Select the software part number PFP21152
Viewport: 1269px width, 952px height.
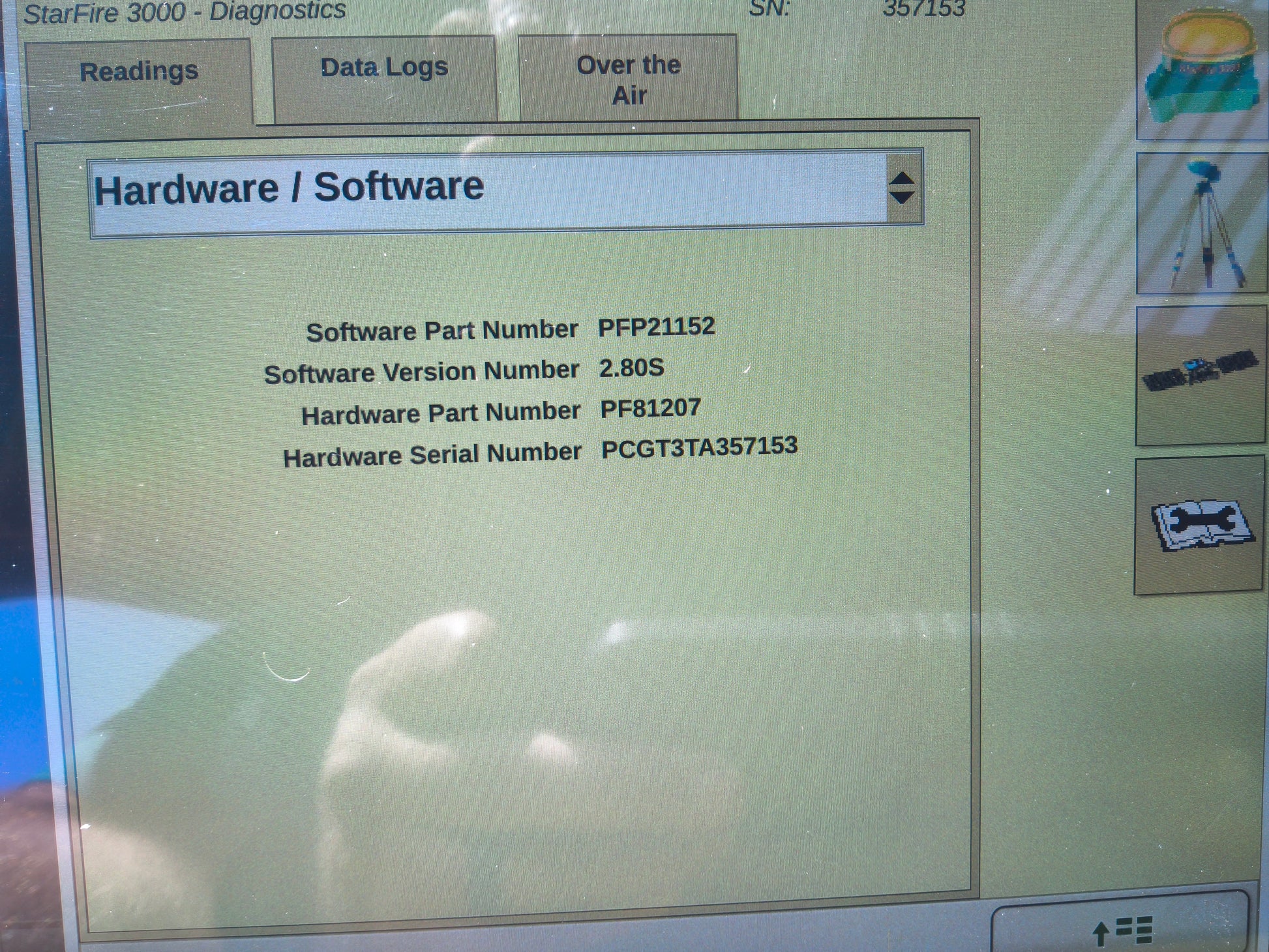(x=656, y=327)
